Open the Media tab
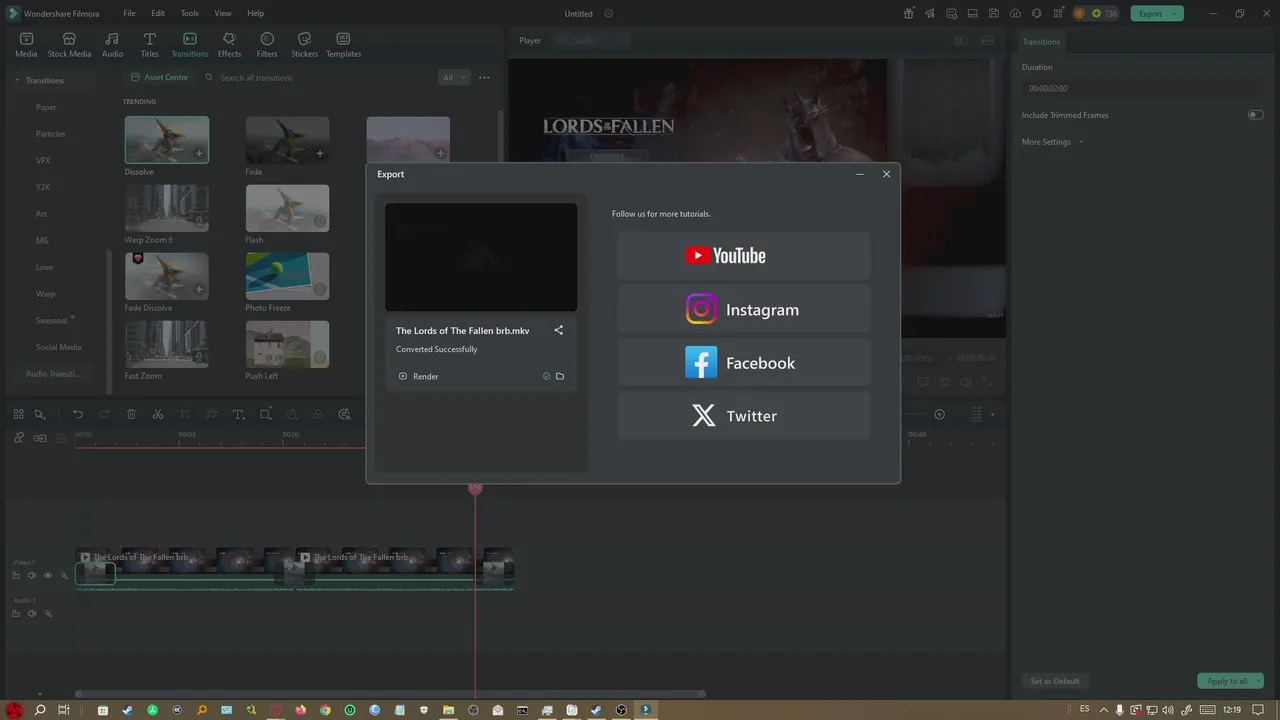This screenshot has width=1280, height=720. (x=26, y=45)
